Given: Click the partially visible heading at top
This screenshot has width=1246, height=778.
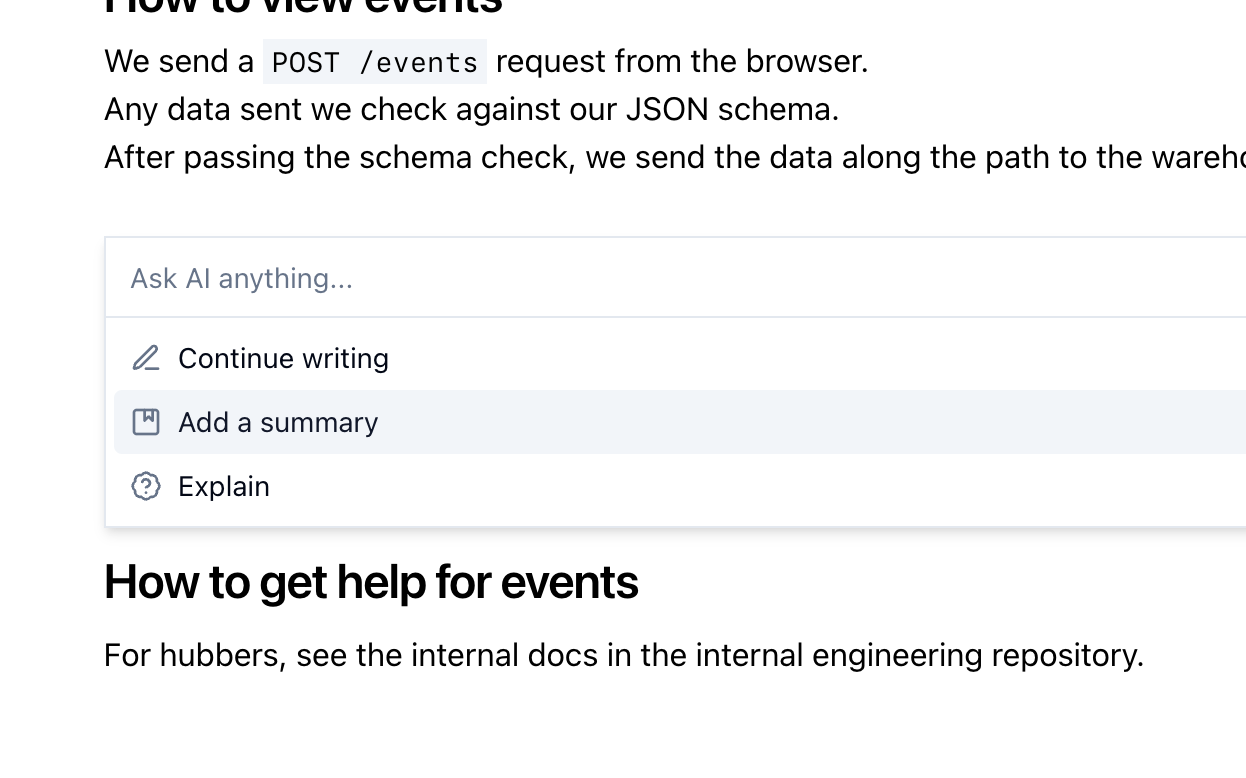Looking at the screenshot, I should coord(303,6).
